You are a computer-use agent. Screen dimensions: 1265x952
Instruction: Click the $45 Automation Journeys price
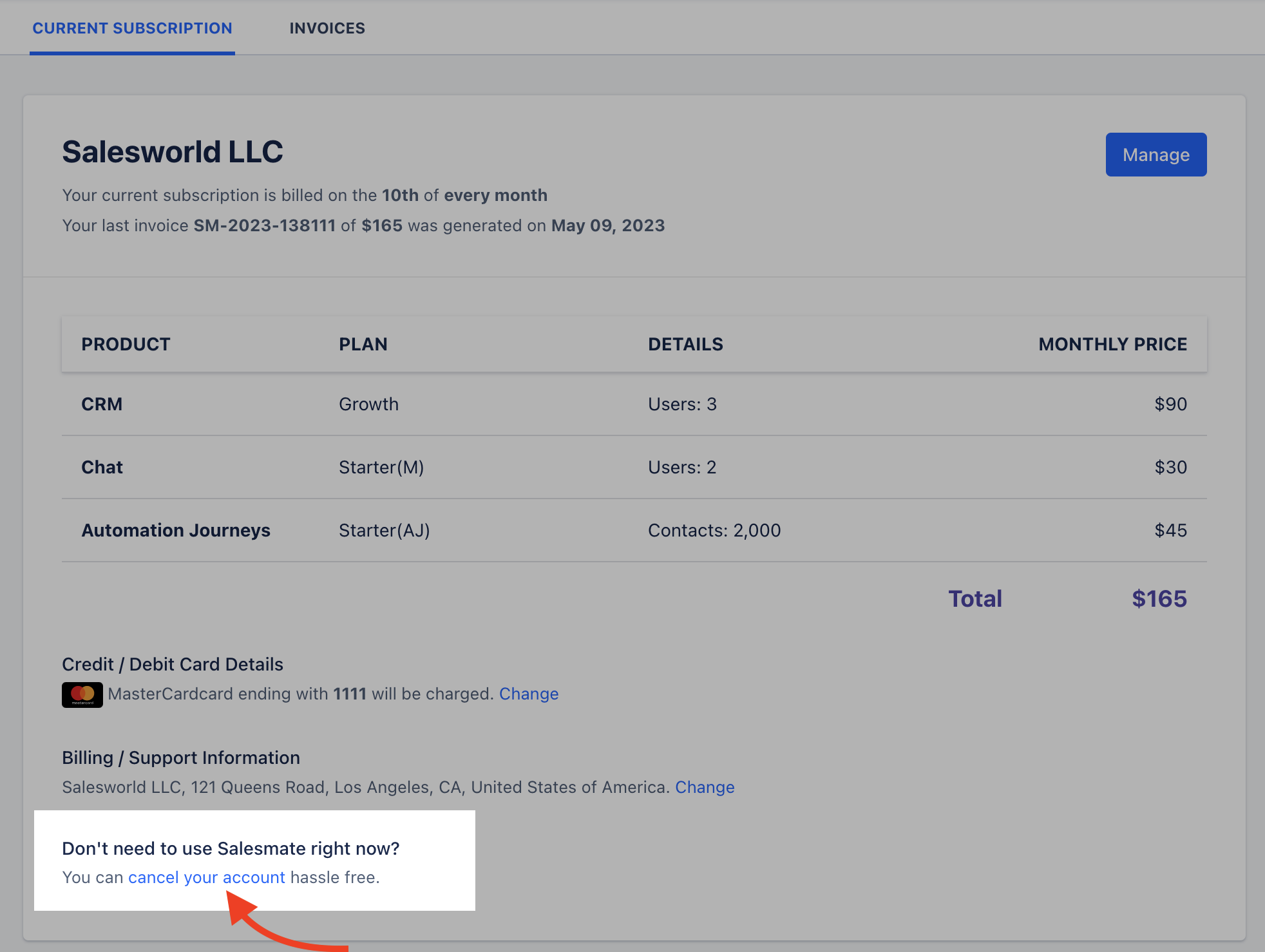coord(1170,530)
